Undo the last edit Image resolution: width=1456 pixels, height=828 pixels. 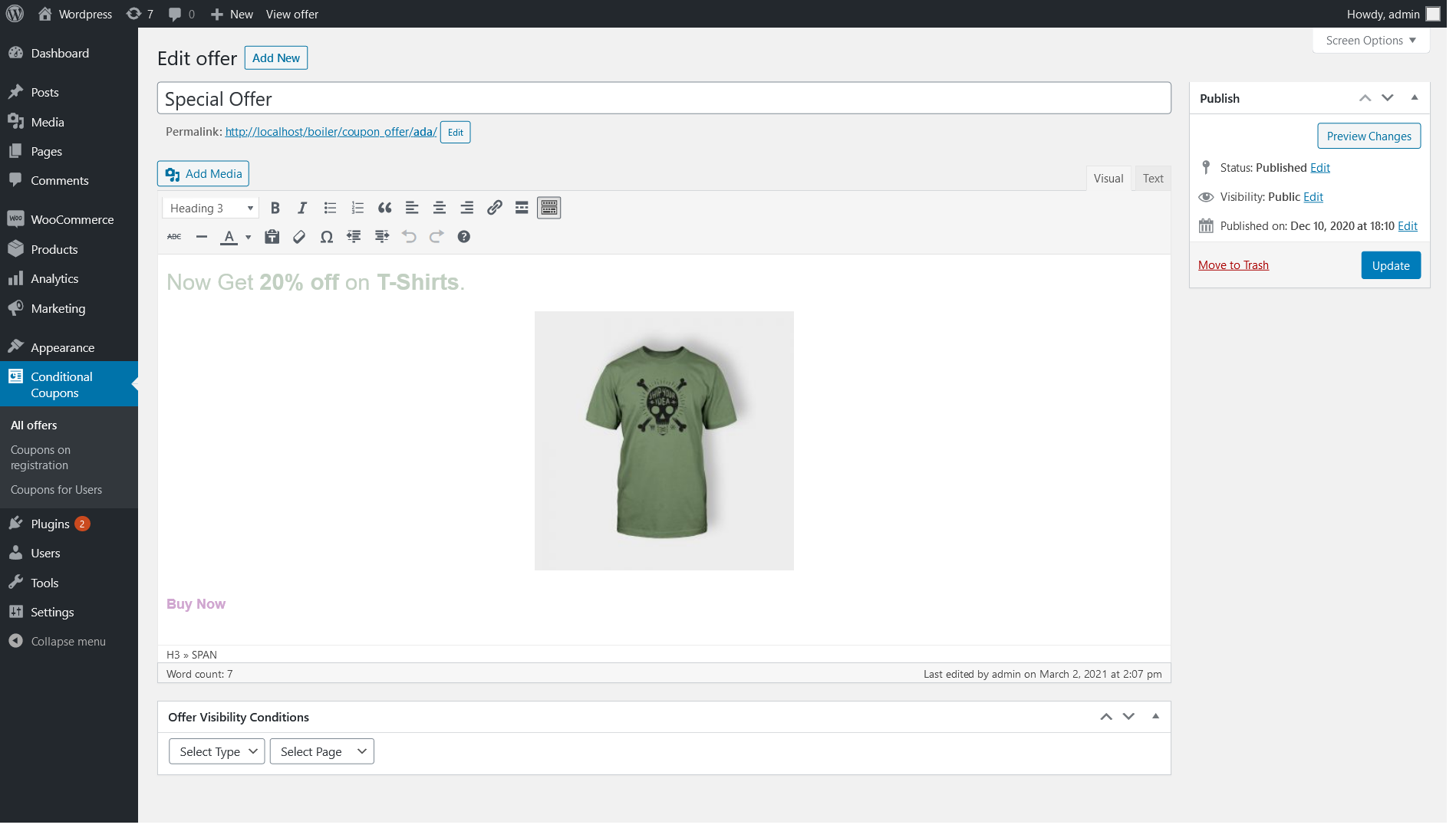(x=409, y=237)
